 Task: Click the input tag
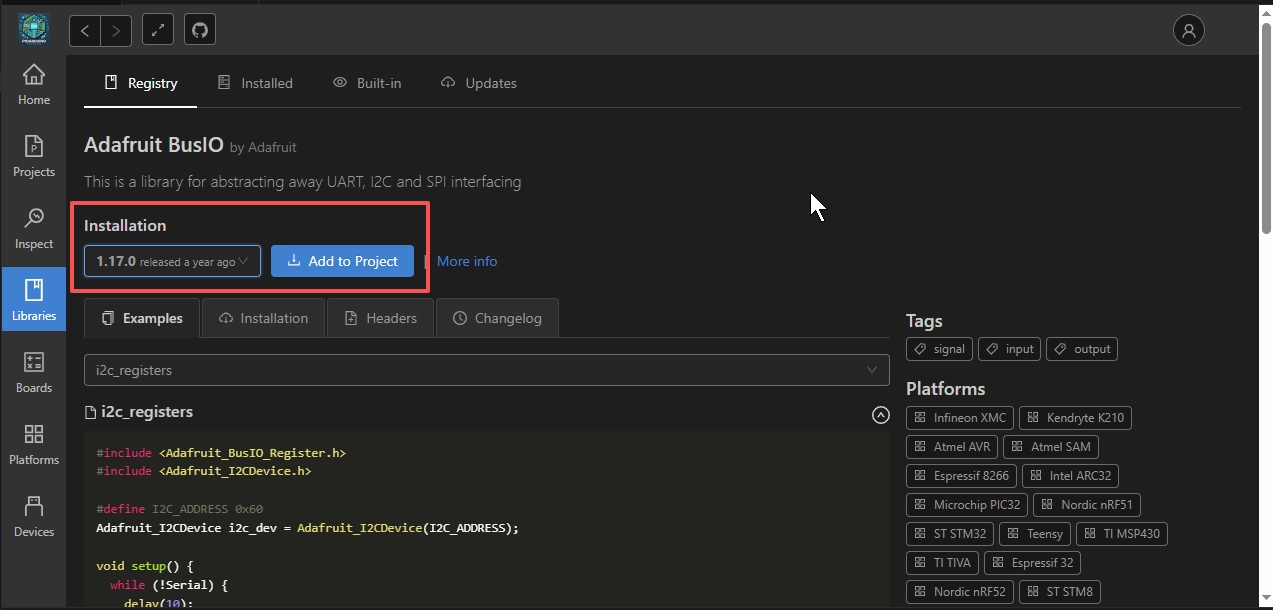[x=1009, y=349]
